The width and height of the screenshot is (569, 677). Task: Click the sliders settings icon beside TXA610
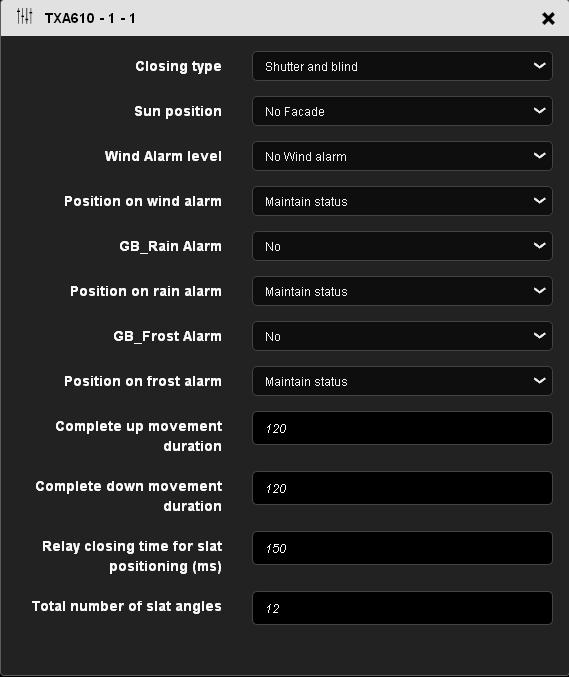point(24,17)
